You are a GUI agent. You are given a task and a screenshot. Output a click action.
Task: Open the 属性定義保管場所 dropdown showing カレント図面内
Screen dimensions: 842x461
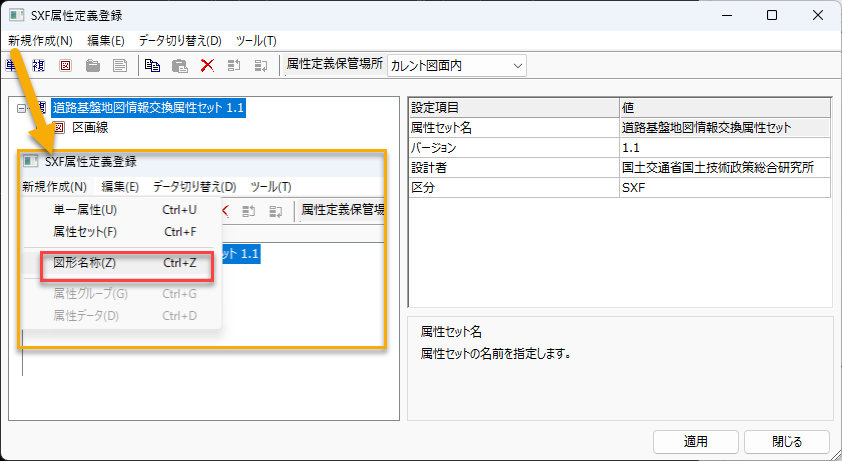point(456,66)
